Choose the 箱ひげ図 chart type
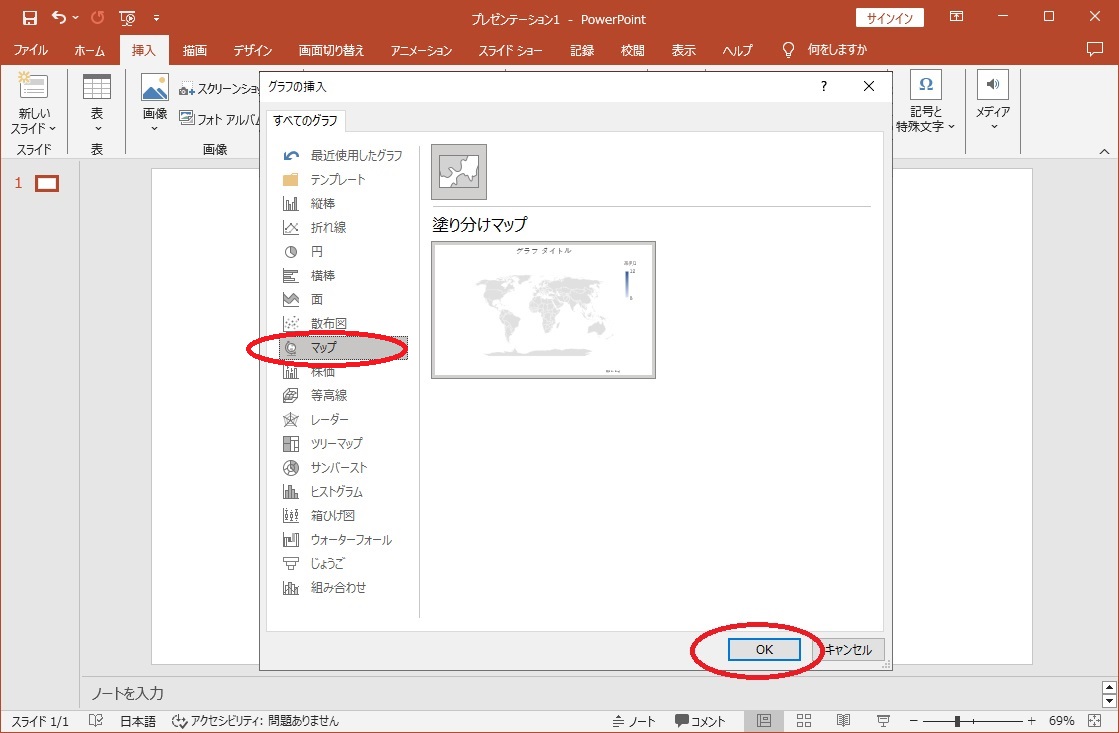Image resolution: width=1119 pixels, height=733 pixels. pyautogui.click(x=332, y=516)
